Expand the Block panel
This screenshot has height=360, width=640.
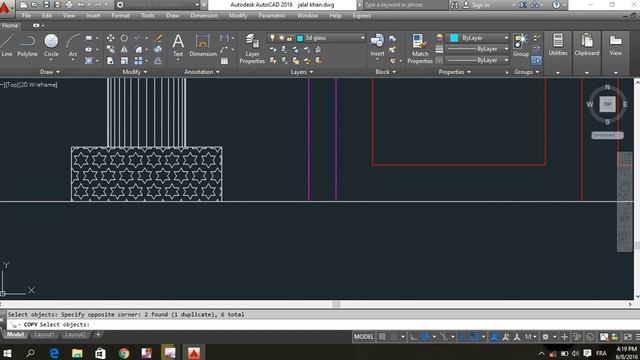(x=386, y=72)
